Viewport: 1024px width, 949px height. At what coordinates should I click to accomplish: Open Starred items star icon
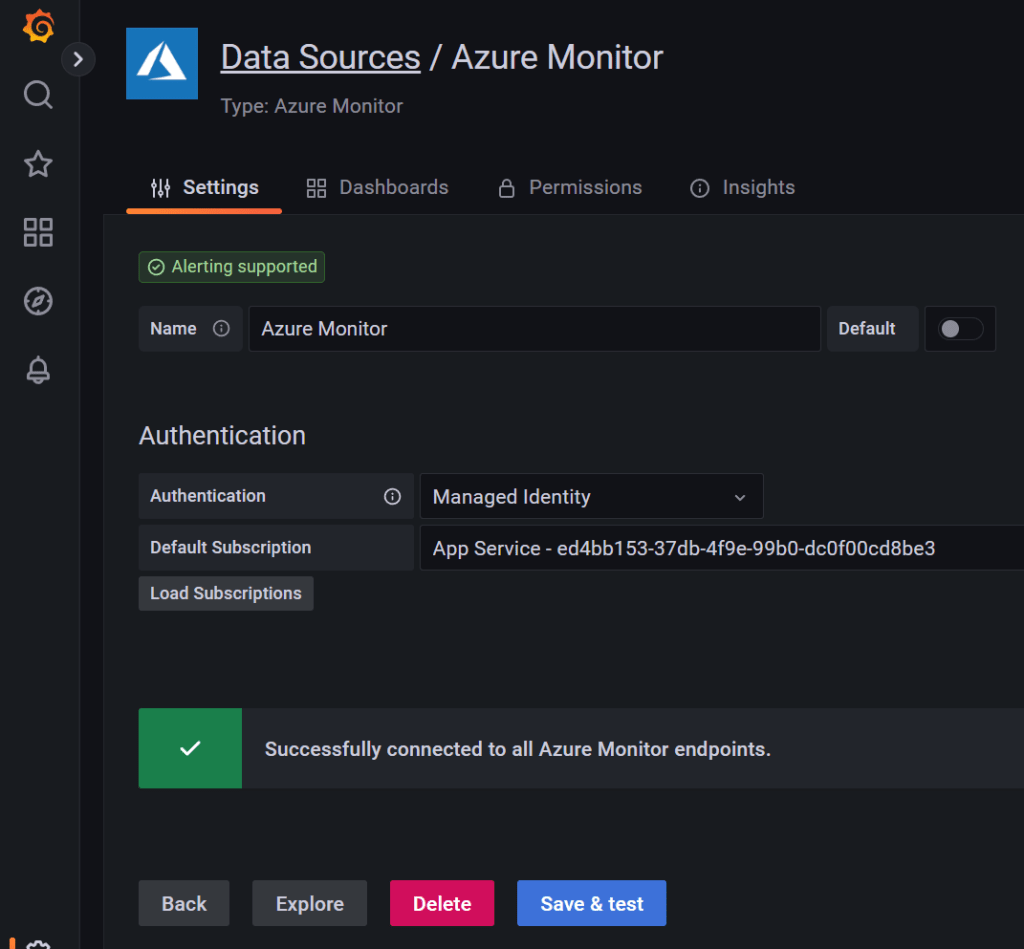pyautogui.click(x=38, y=164)
